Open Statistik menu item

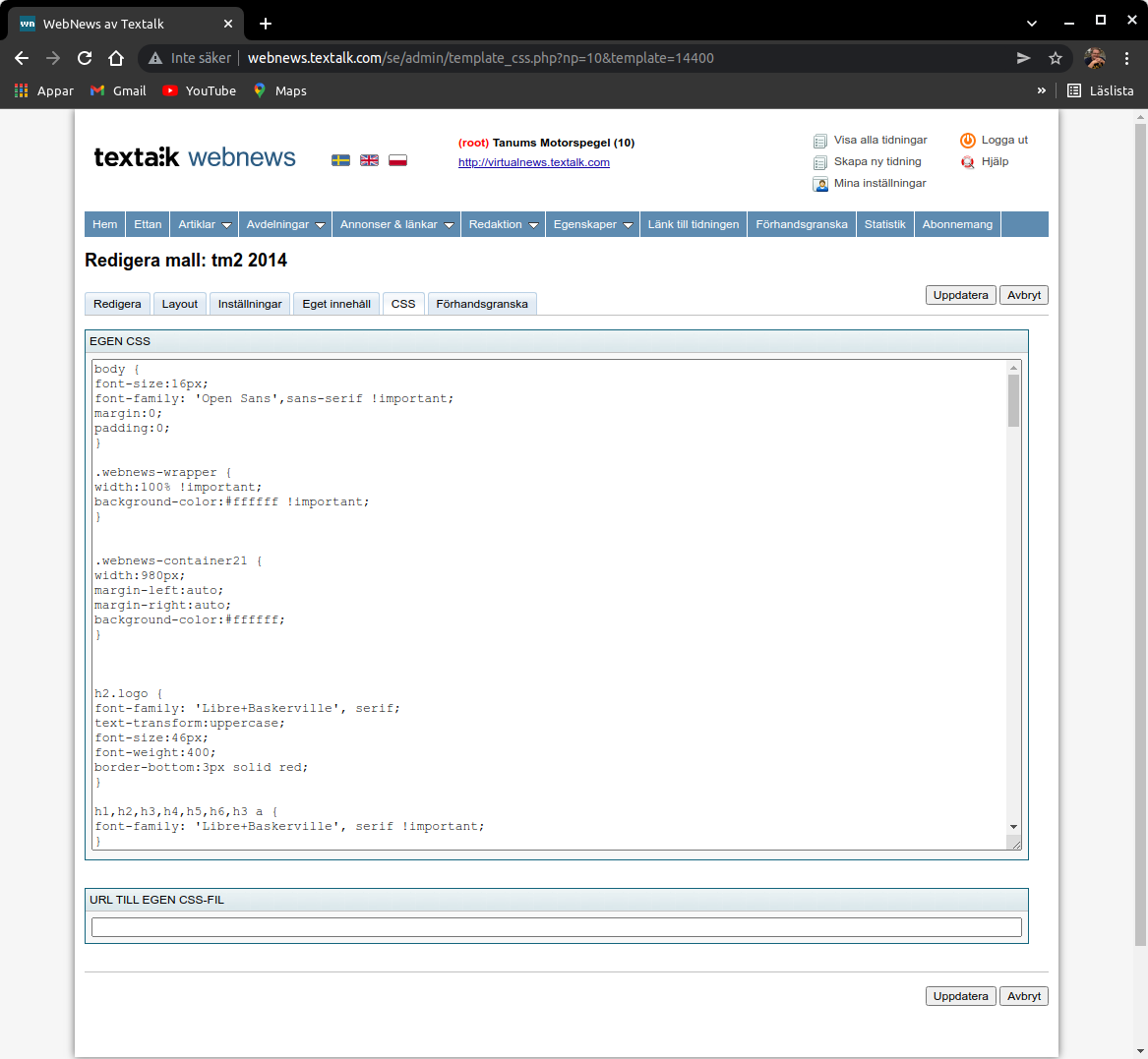pyautogui.click(x=884, y=224)
